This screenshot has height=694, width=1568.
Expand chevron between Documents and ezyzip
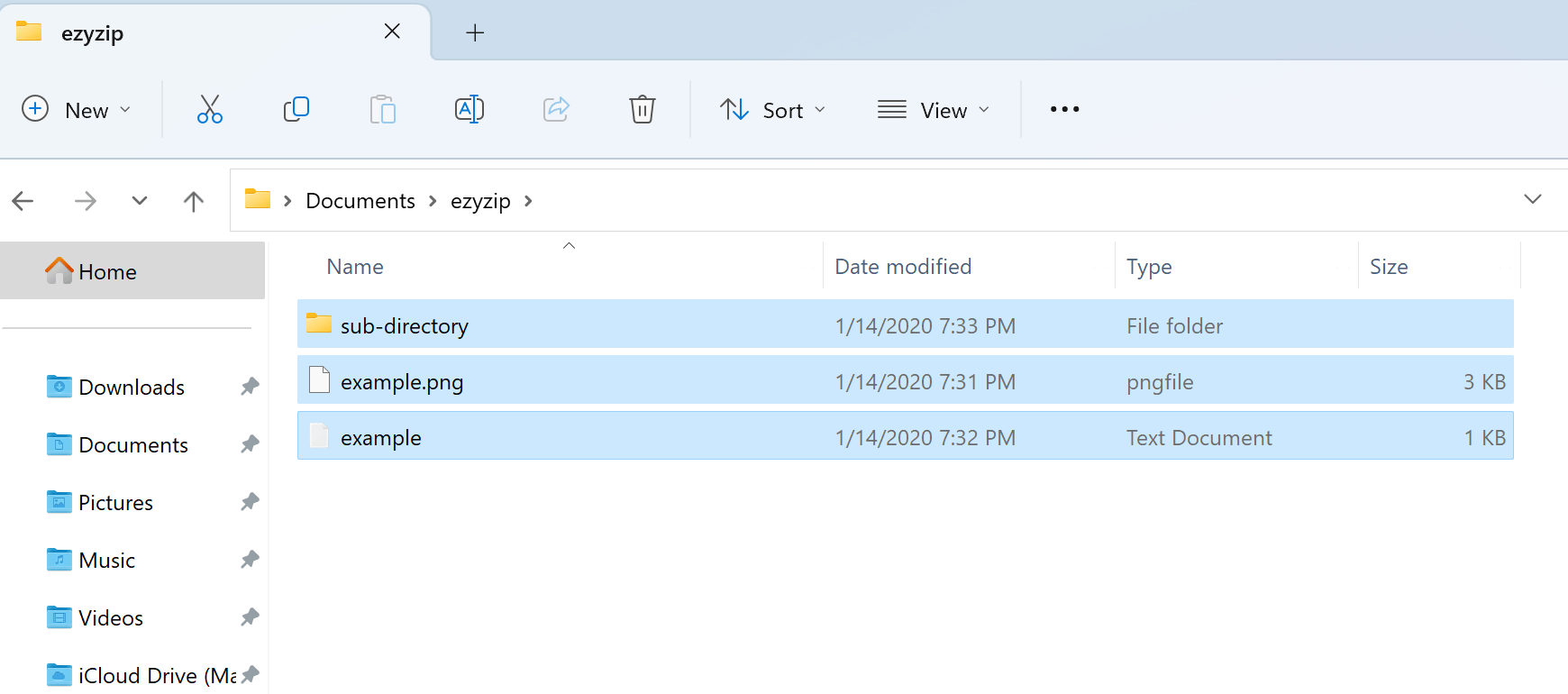point(433,201)
